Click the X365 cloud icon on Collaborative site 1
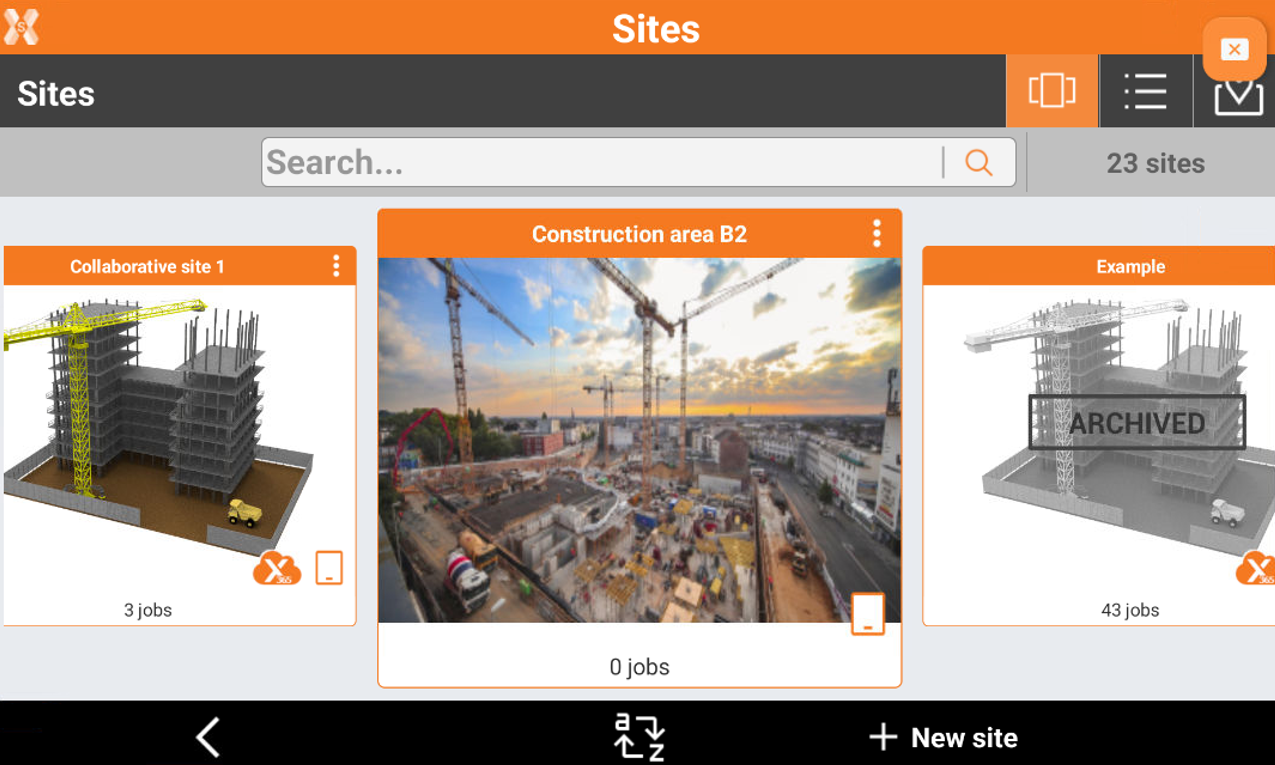This screenshot has height=765, width=1275. [277, 568]
